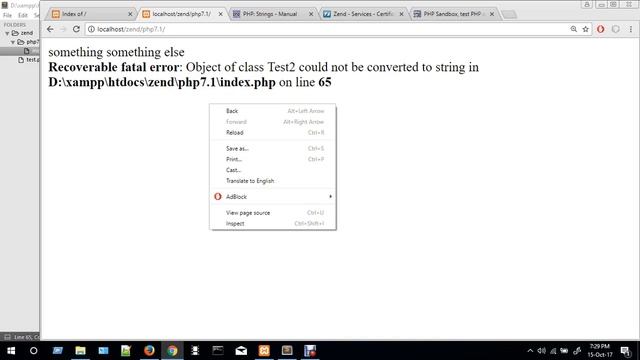Choose 'Translate to English' in context menu
This screenshot has height=360, width=640.
273,181
